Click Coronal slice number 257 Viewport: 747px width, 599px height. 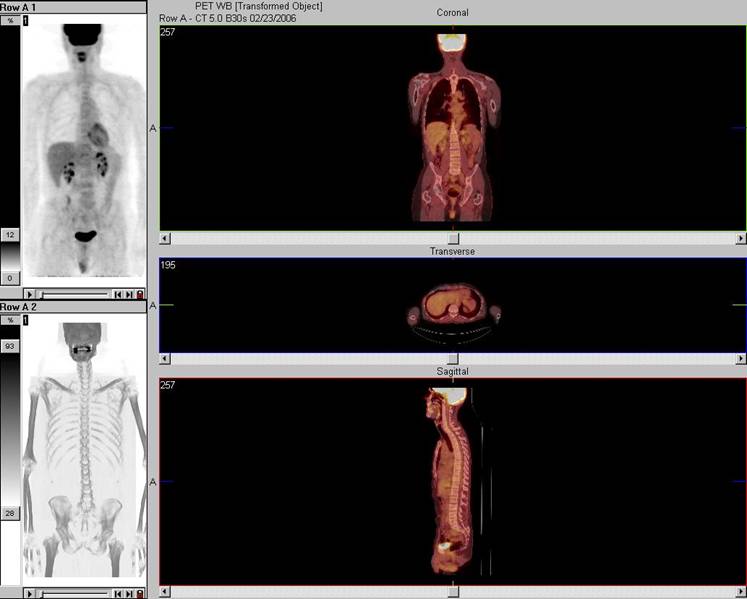pos(168,32)
